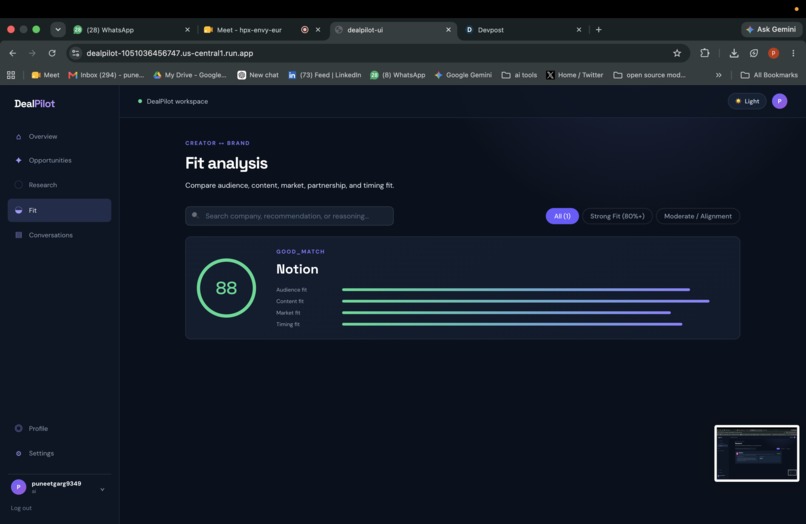The image size is (806, 524).
Task: Expand the tab search dropdown arrow
Action: tap(58, 29)
